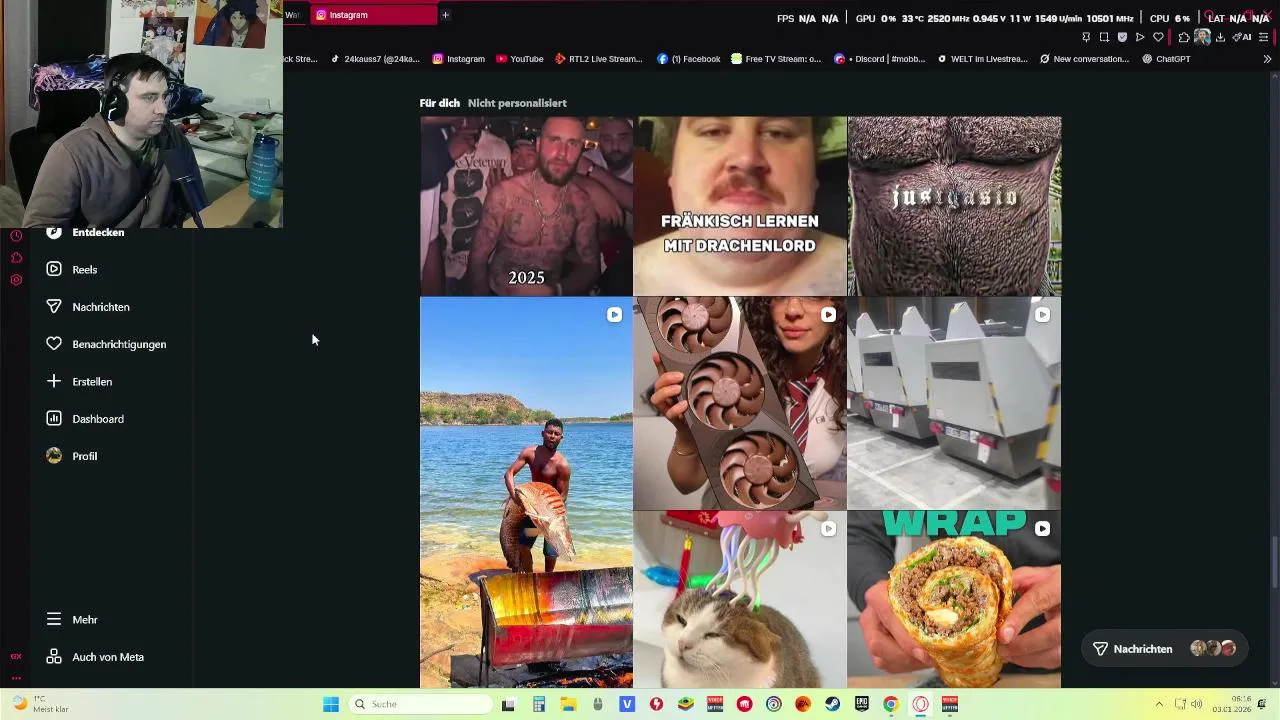Click the Erstellen plus icon
This screenshot has height=720, width=1280.
54,381
